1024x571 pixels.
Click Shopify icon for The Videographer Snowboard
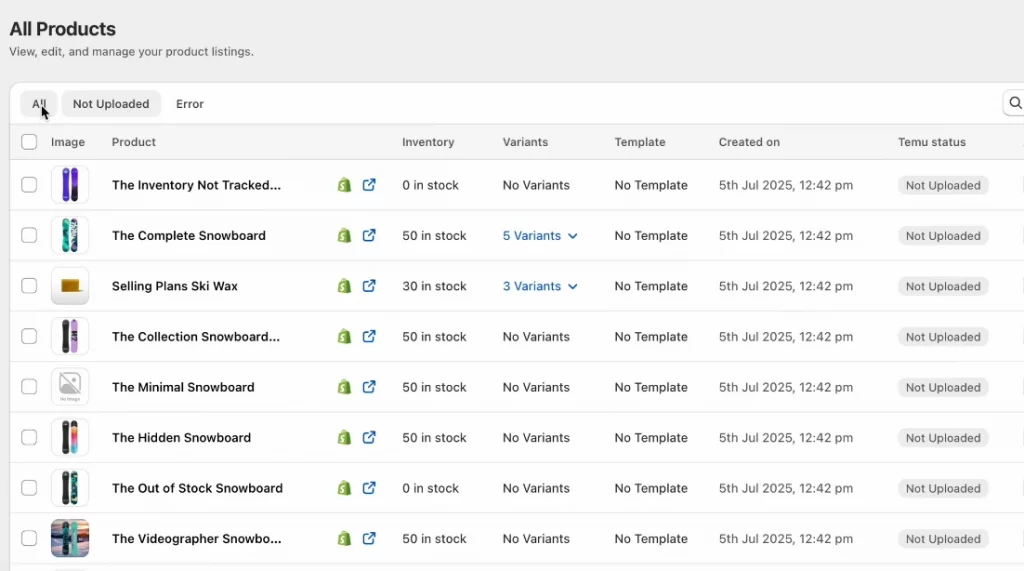(344, 539)
